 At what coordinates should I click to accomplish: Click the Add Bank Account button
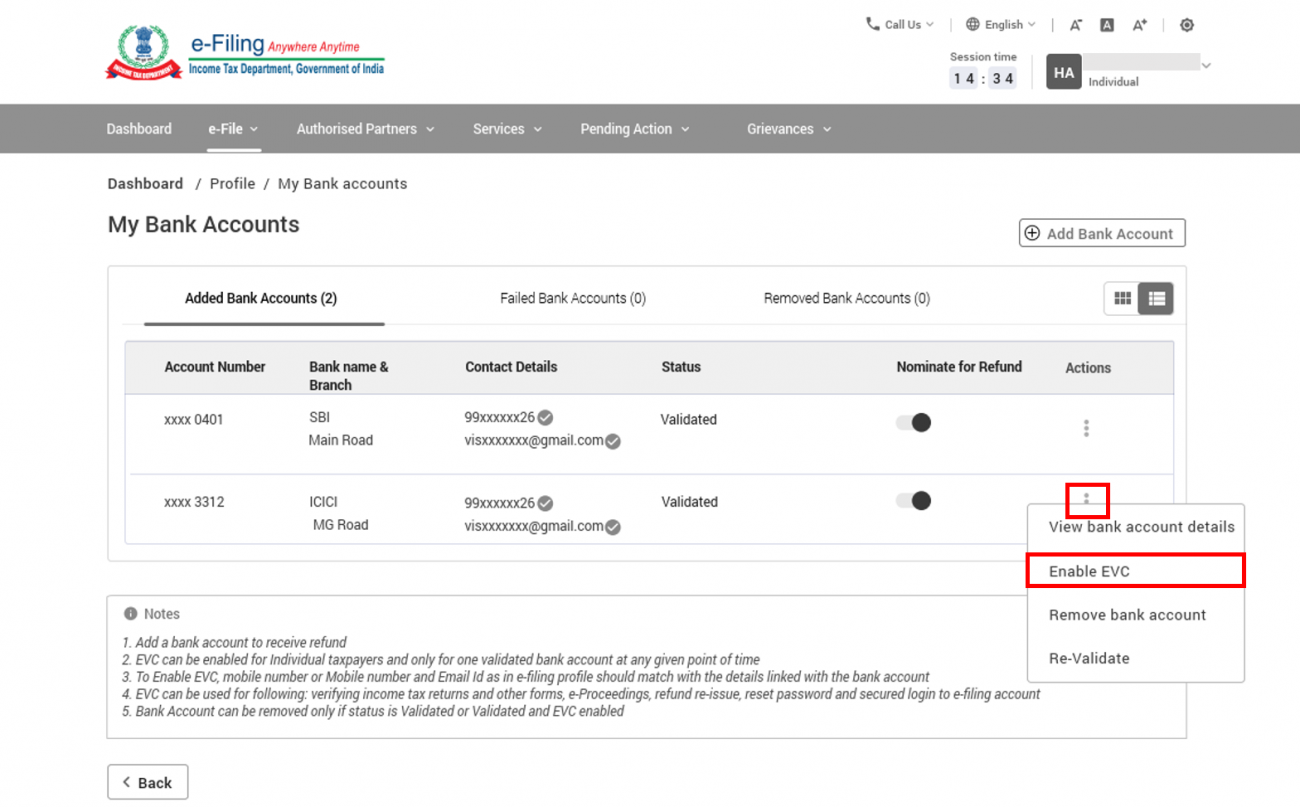pos(1101,233)
